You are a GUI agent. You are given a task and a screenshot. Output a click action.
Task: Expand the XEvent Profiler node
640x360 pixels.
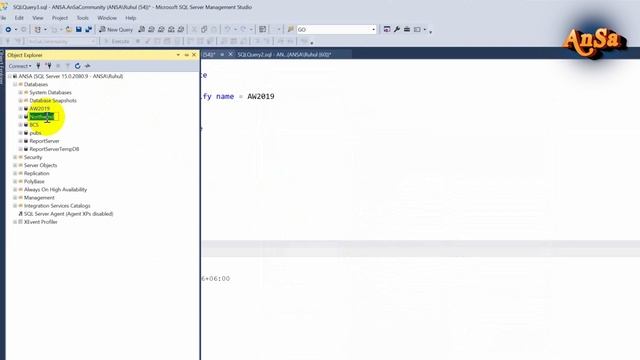[15, 222]
